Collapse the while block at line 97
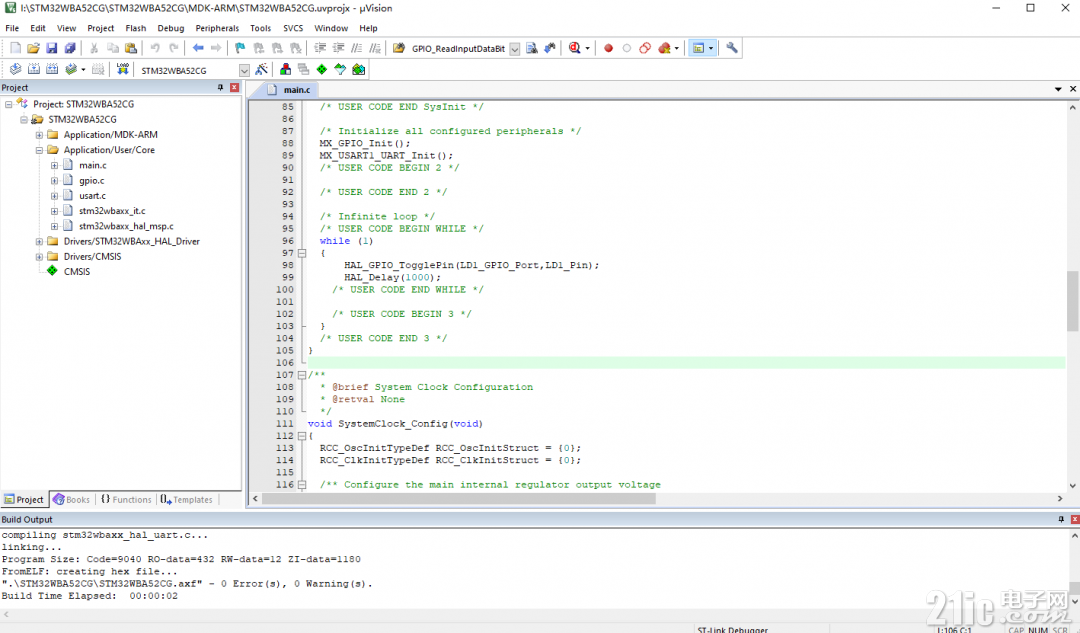The width and height of the screenshot is (1080, 633). [x=302, y=253]
